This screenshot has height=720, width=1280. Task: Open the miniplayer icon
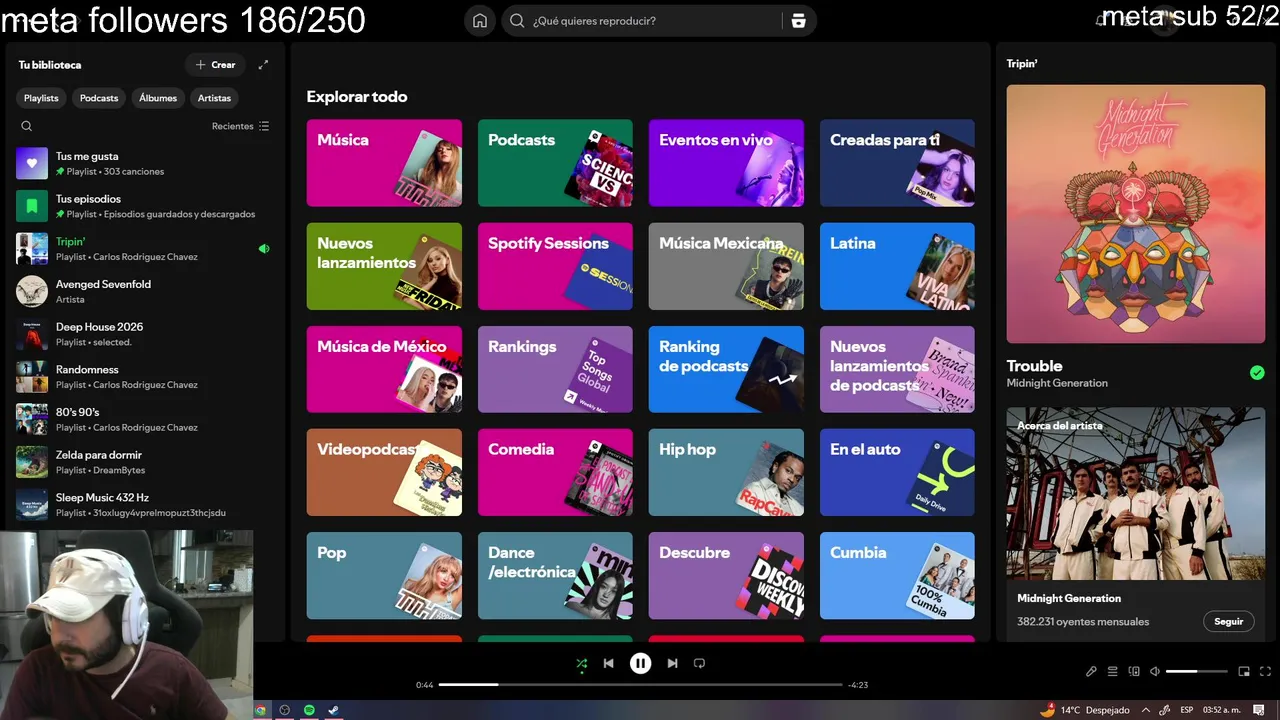pyautogui.click(x=1244, y=672)
